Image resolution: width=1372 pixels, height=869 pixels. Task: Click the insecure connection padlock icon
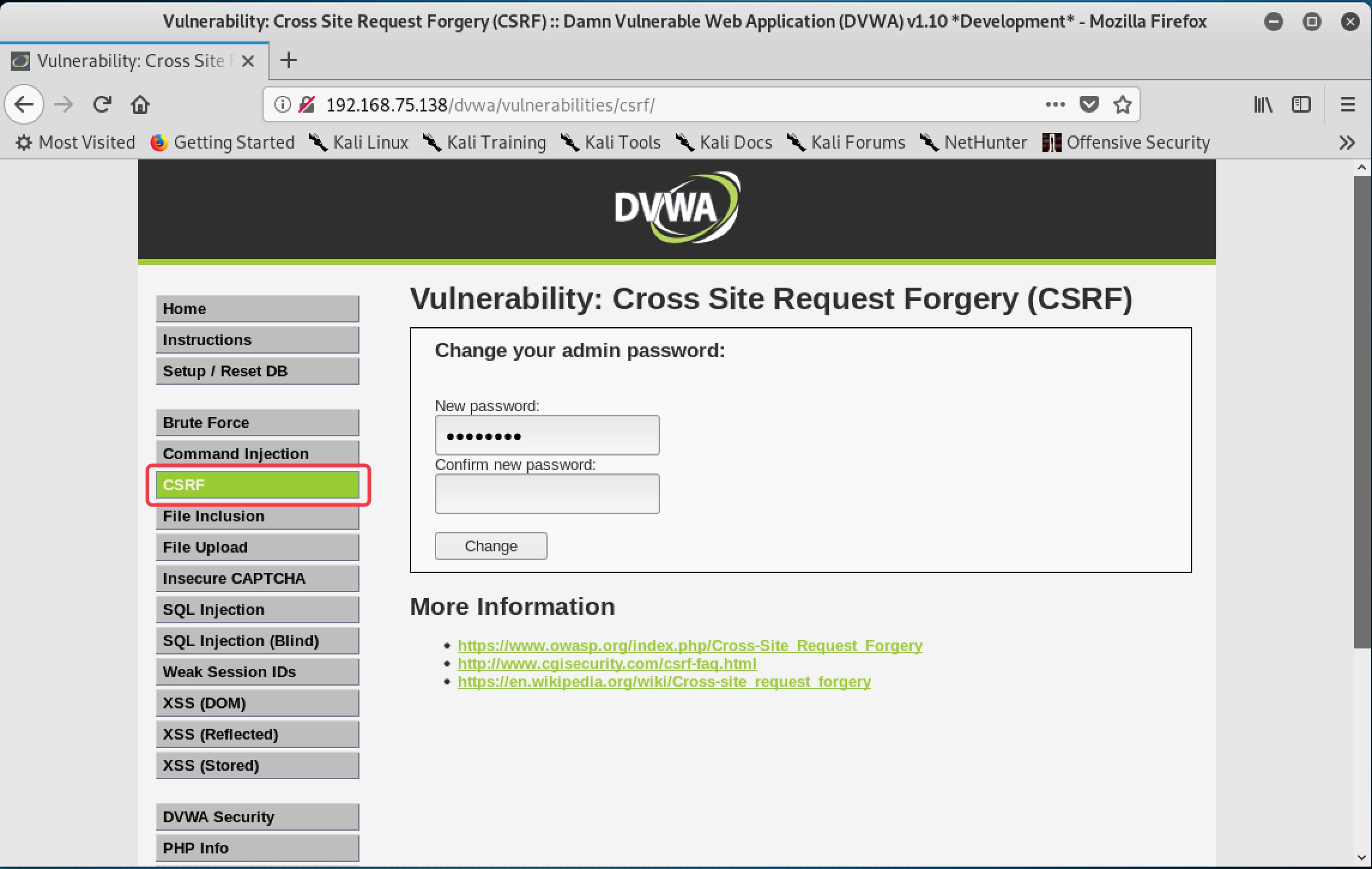(x=307, y=105)
